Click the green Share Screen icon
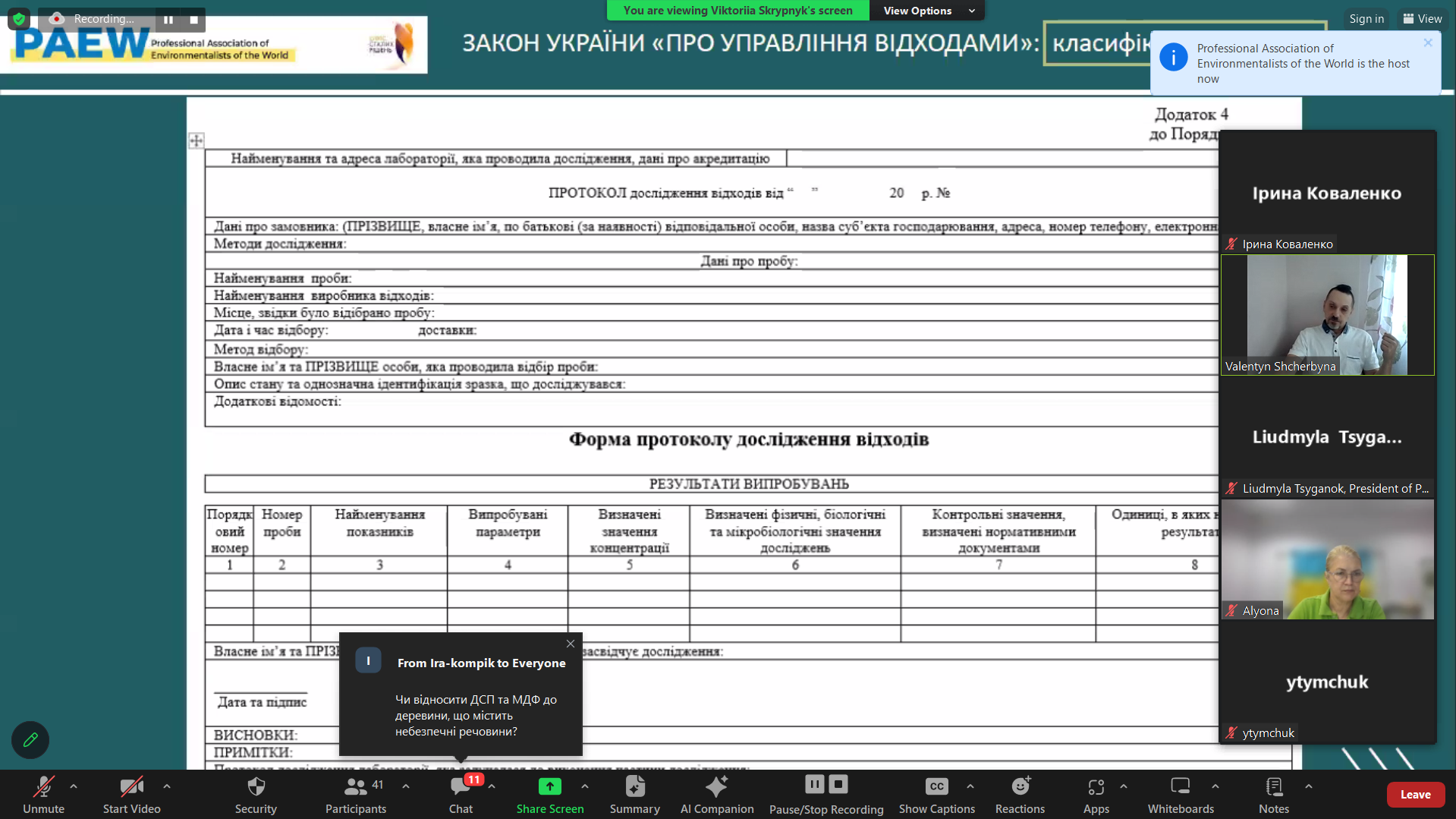This screenshot has width=1456, height=819. 549,786
